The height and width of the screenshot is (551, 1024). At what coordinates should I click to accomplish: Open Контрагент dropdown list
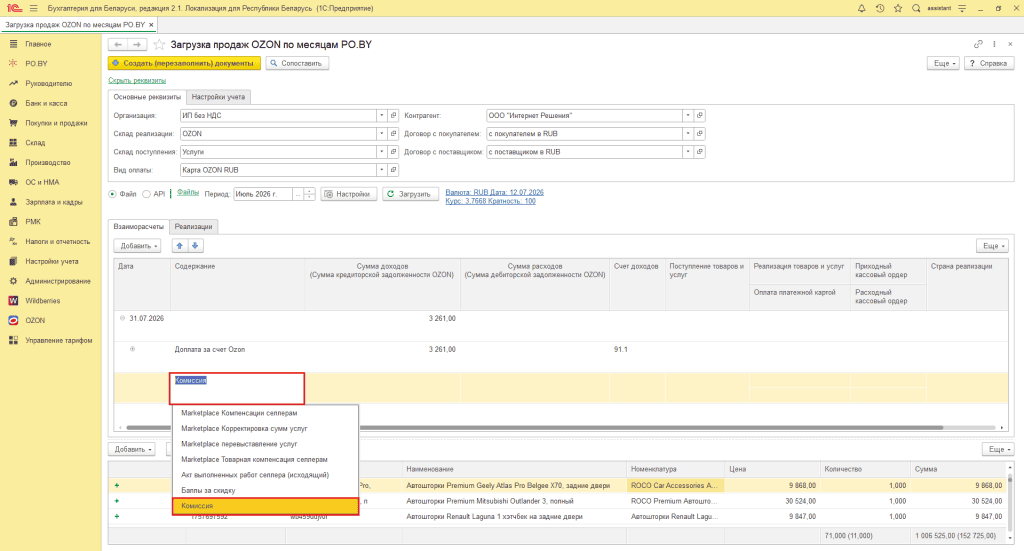click(x=688, y=116)
